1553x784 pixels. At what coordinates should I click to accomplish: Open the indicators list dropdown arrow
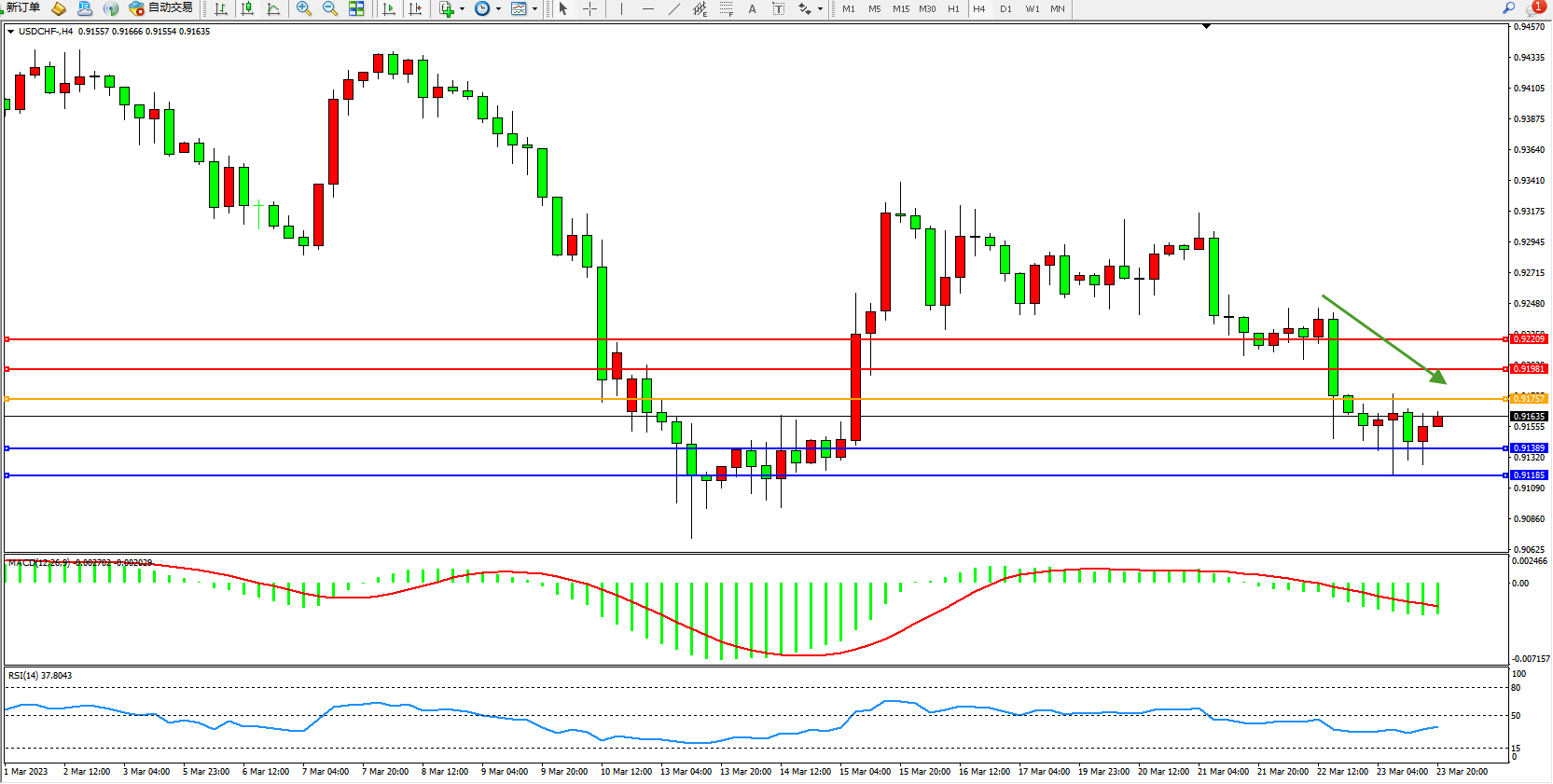tap(463, 9)
